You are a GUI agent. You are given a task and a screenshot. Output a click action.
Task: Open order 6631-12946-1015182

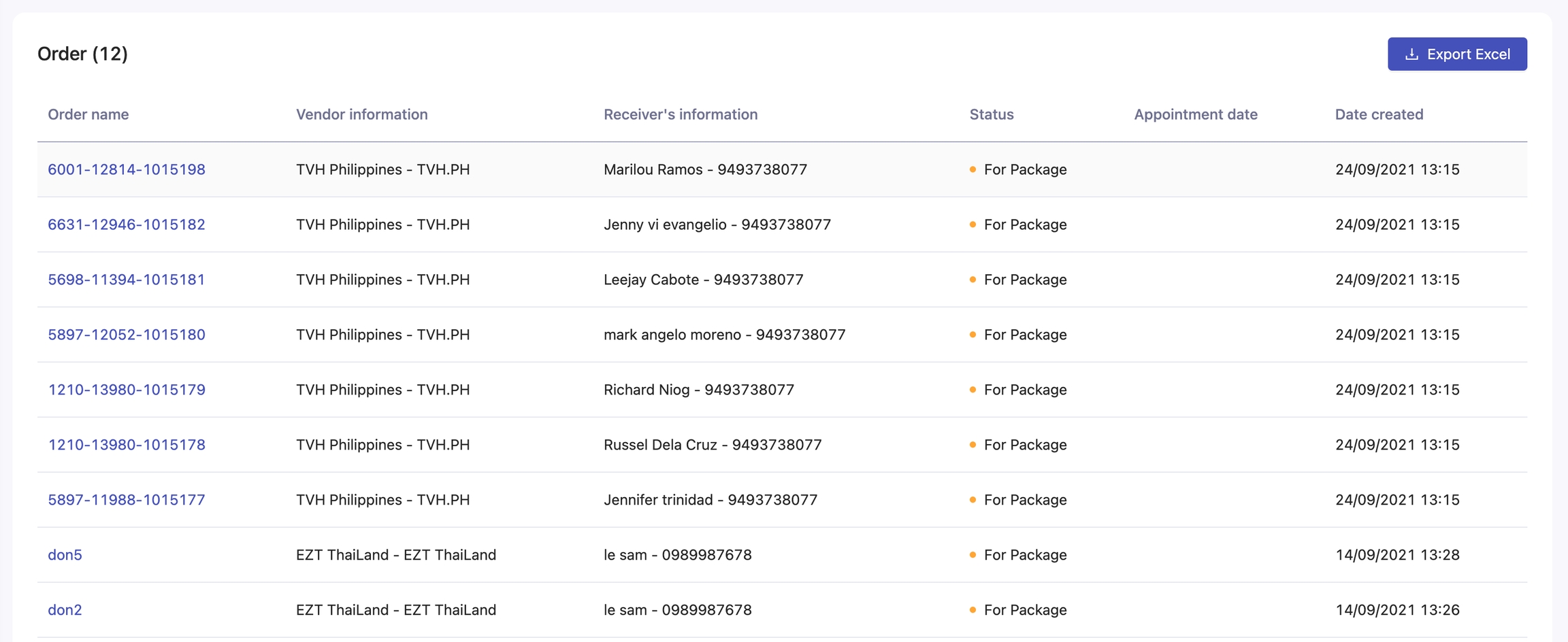pyautogui.click(x=127, y=224)
